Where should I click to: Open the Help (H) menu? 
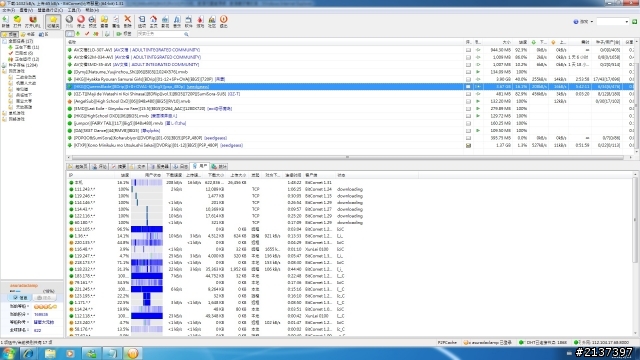point(91,10)
